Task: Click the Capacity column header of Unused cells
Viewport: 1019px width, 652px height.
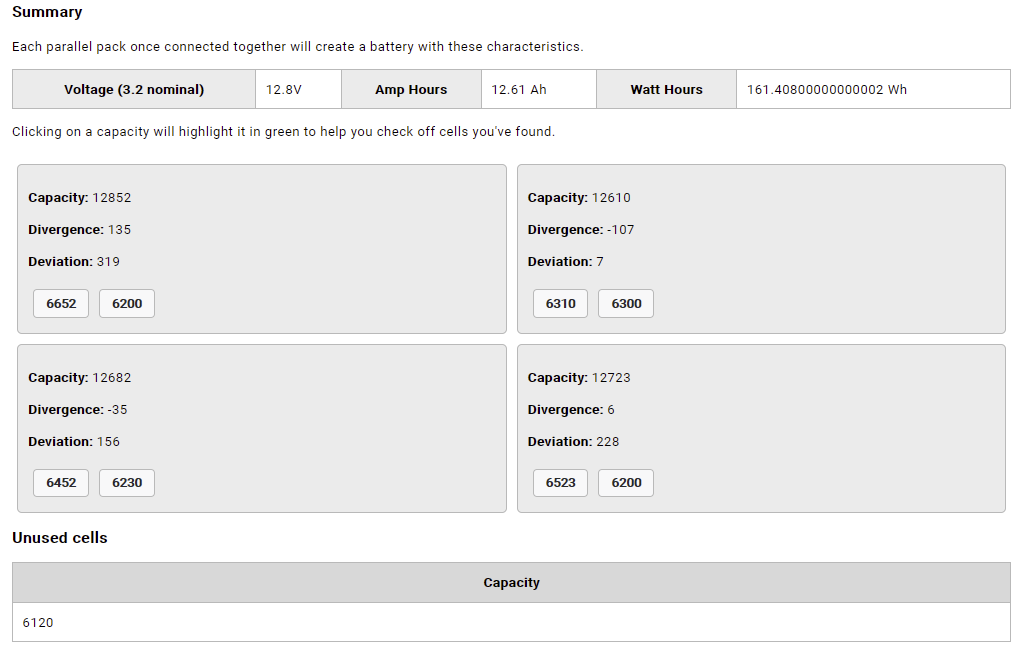Action: (x=511, y=583)
